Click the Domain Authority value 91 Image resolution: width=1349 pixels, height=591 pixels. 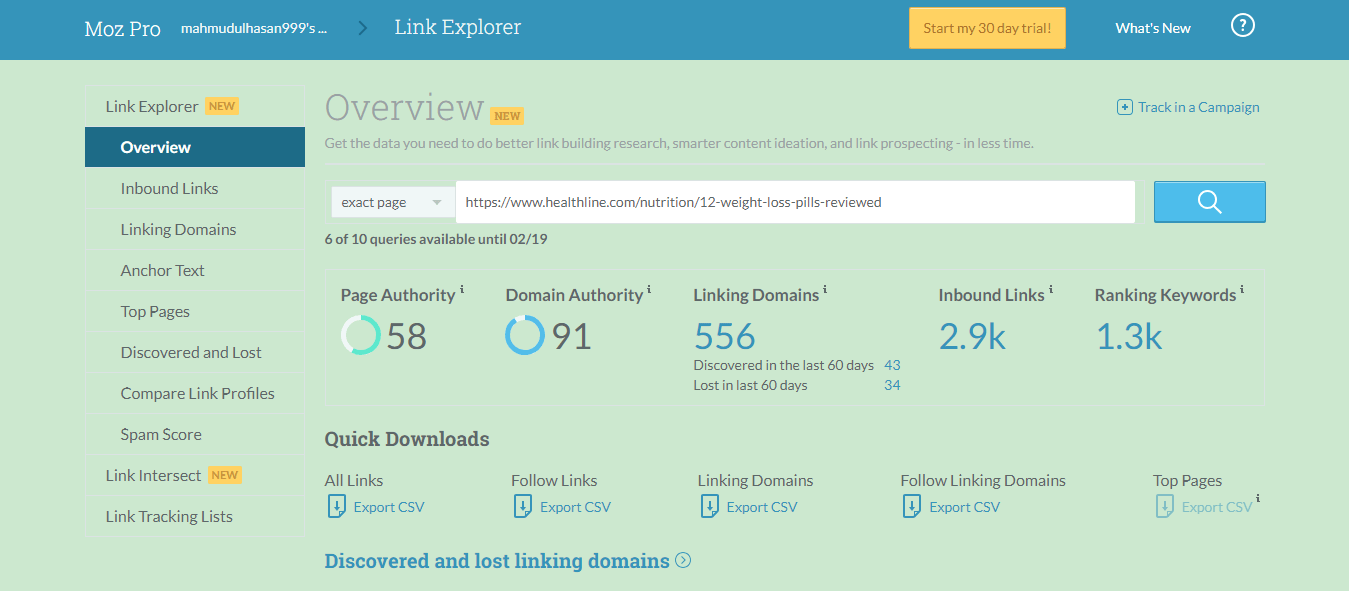pyautogui.click(x=572, y=336)
